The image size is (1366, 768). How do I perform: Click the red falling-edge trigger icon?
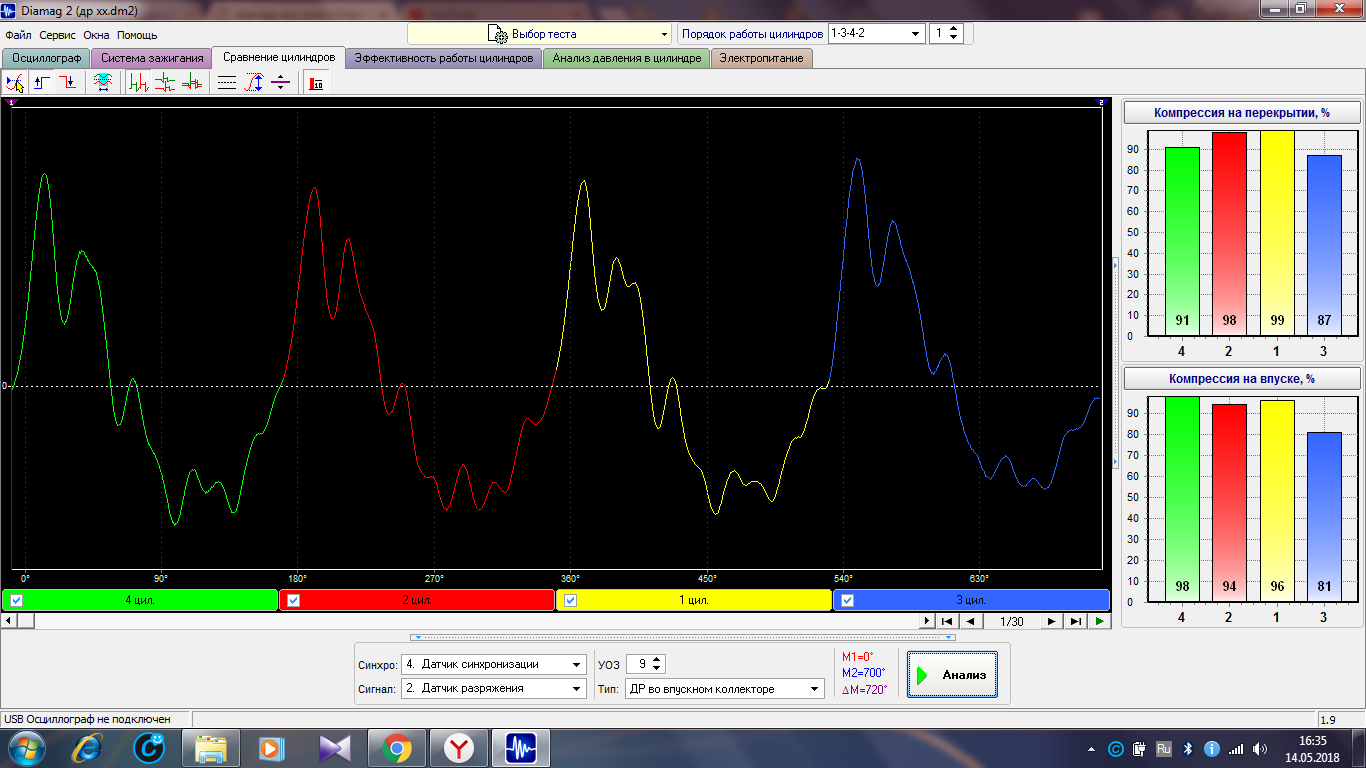coord(67,84)
